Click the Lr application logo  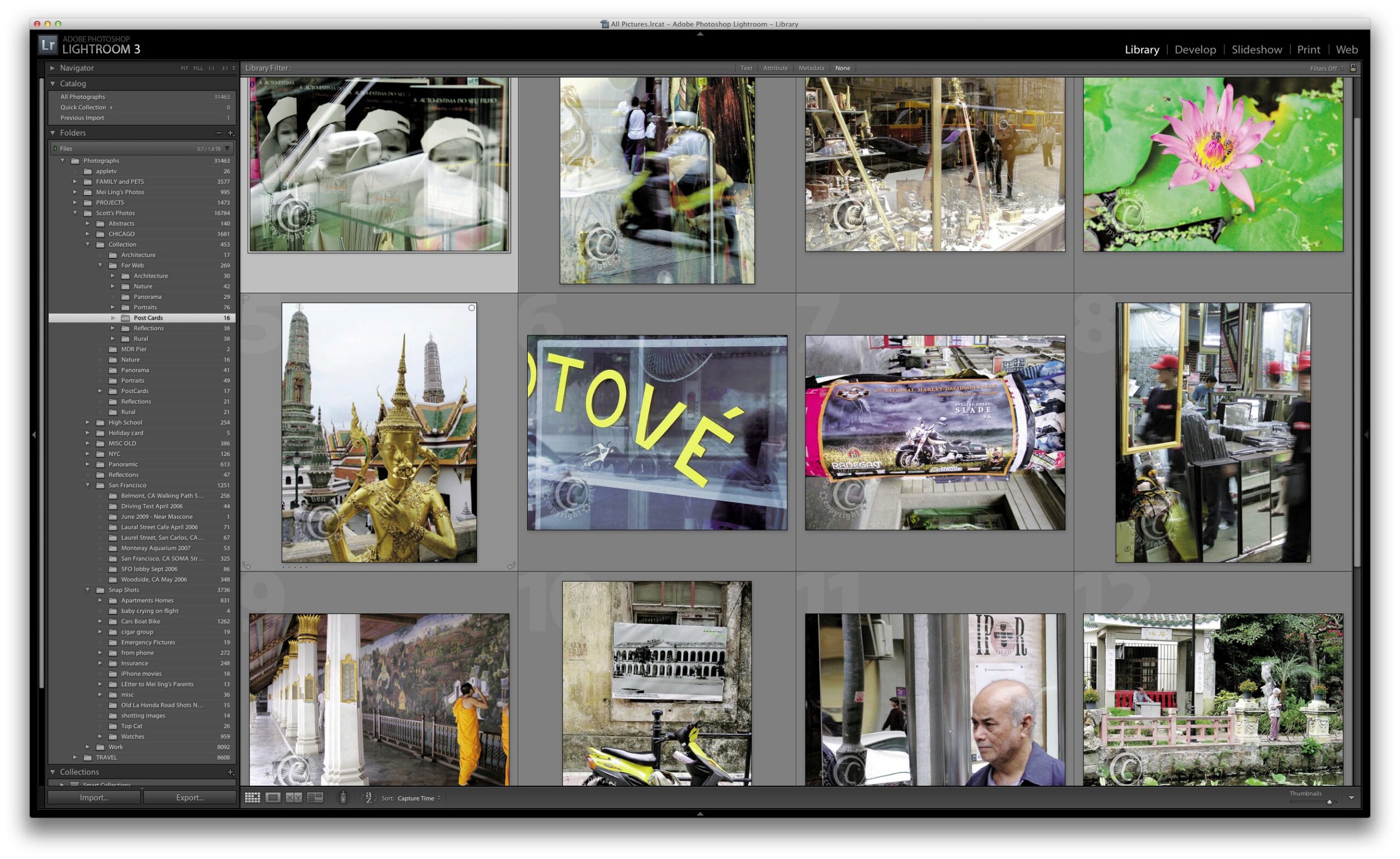48,45
